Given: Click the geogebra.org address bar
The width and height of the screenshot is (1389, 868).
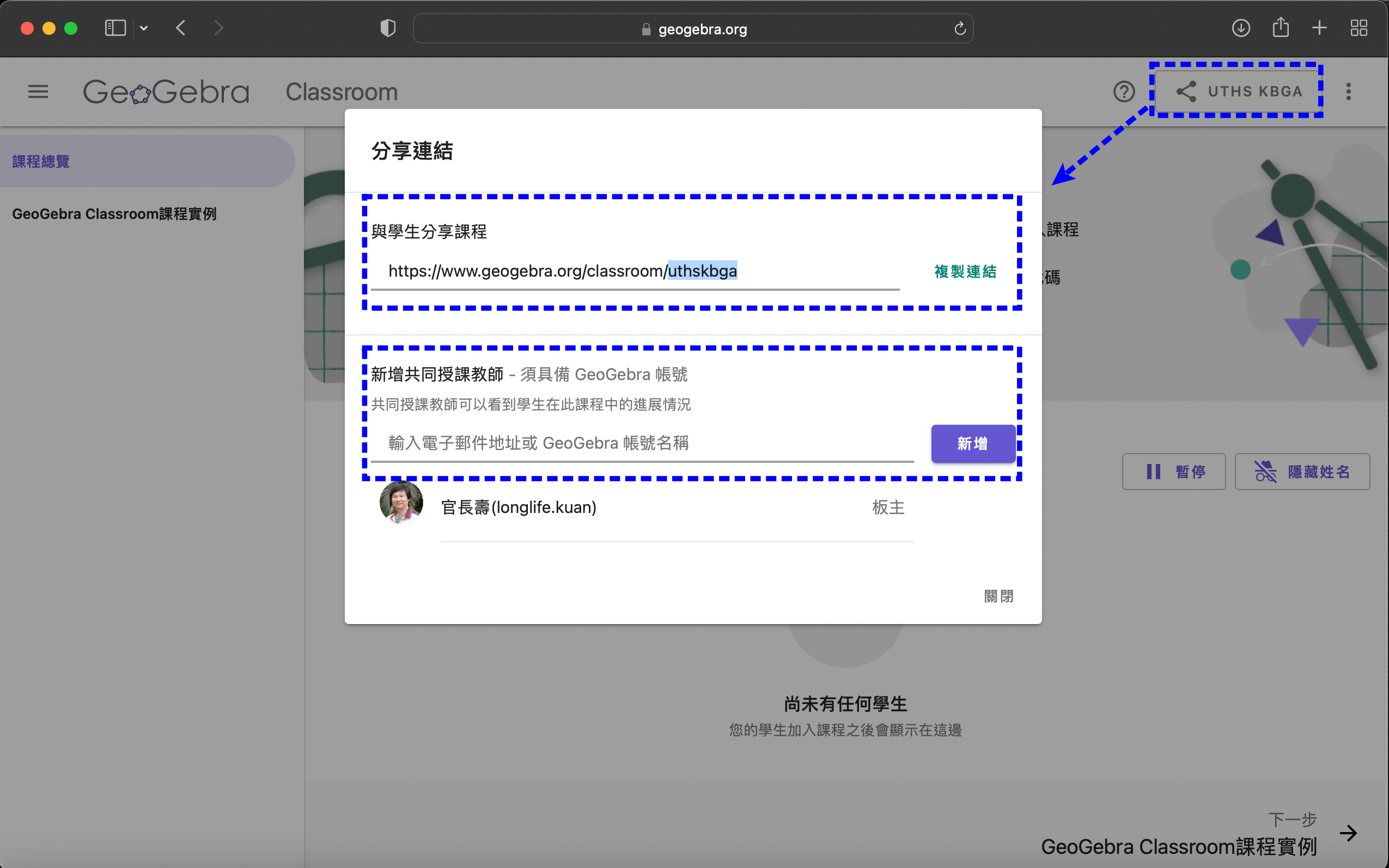Looking at the screenshot, I should coord(693,29).
